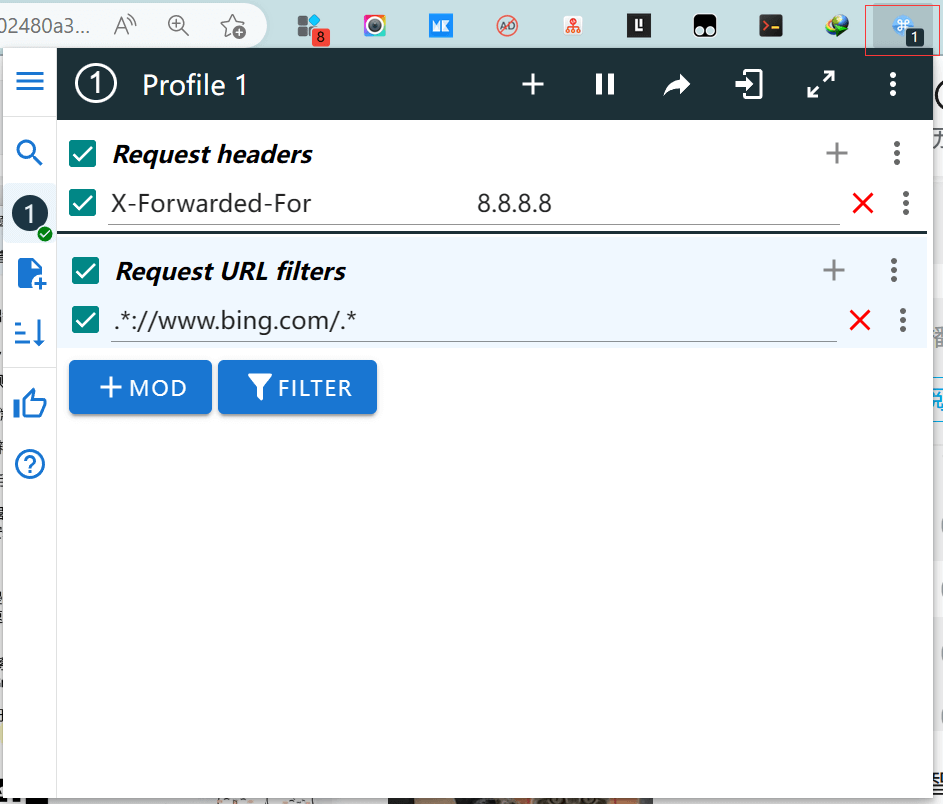Click the share arrow icon
The height and width of the screenshot is (804, 943).
point(677,85)
